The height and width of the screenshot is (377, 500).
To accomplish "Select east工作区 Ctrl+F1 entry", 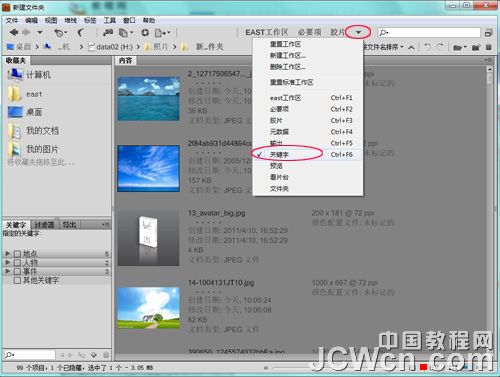I will point(308,98).
